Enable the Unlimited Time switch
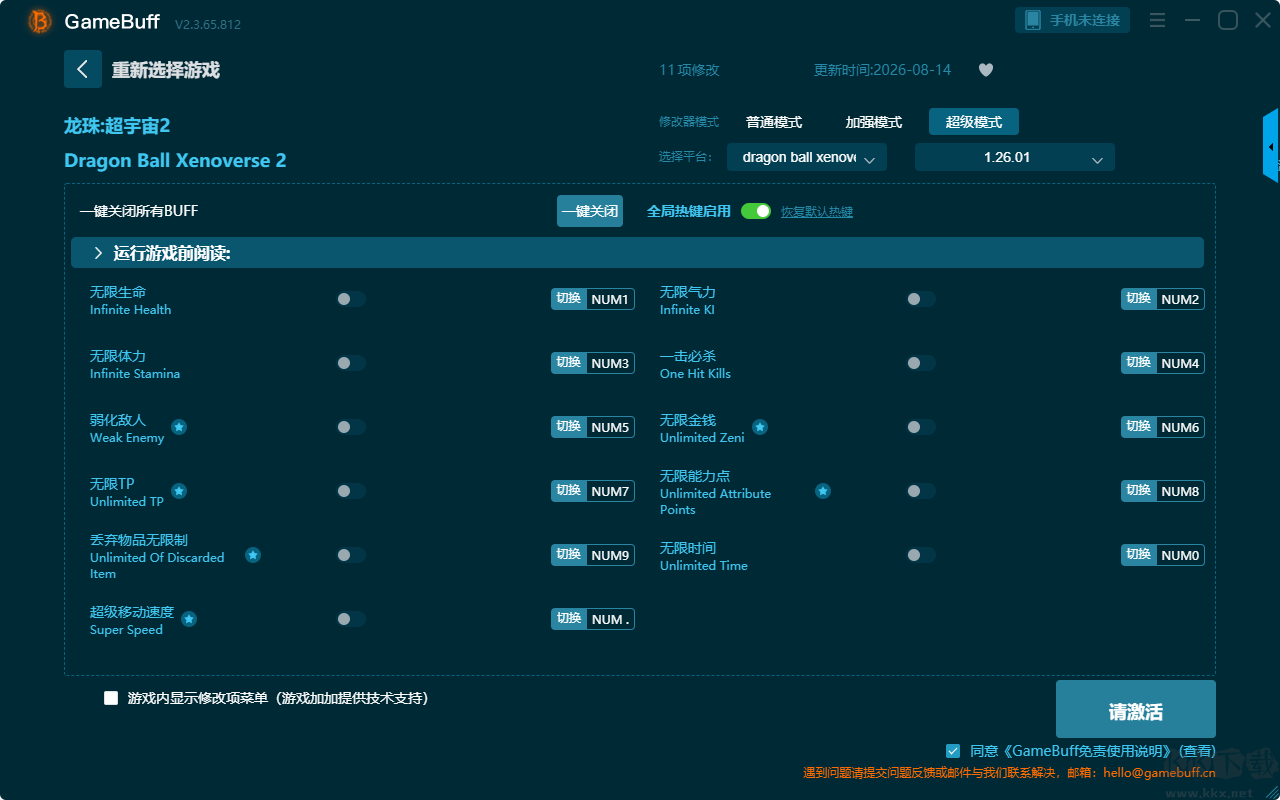 pyautogui.click(x=921, y=555)
